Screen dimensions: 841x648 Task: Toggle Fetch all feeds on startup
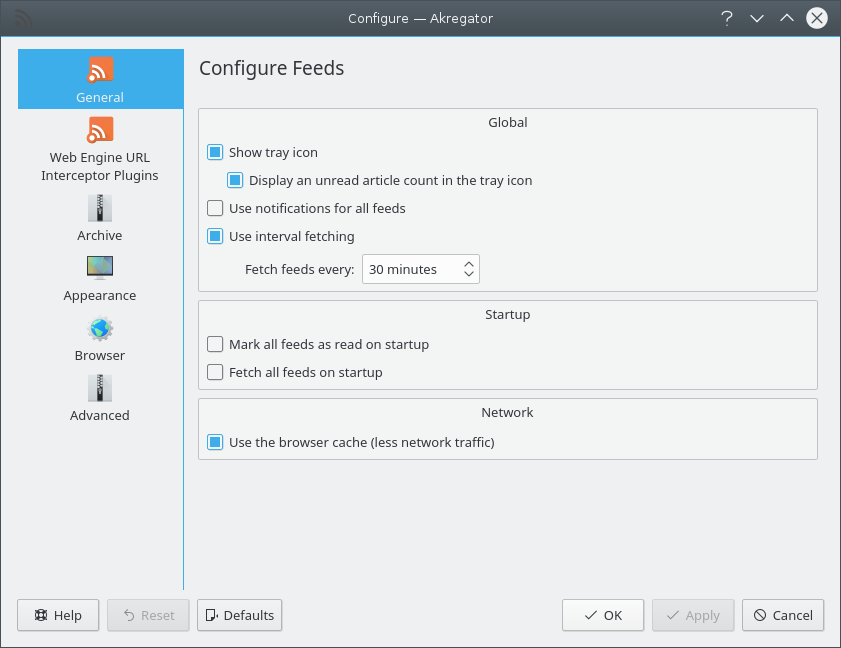tap(215, 373)
